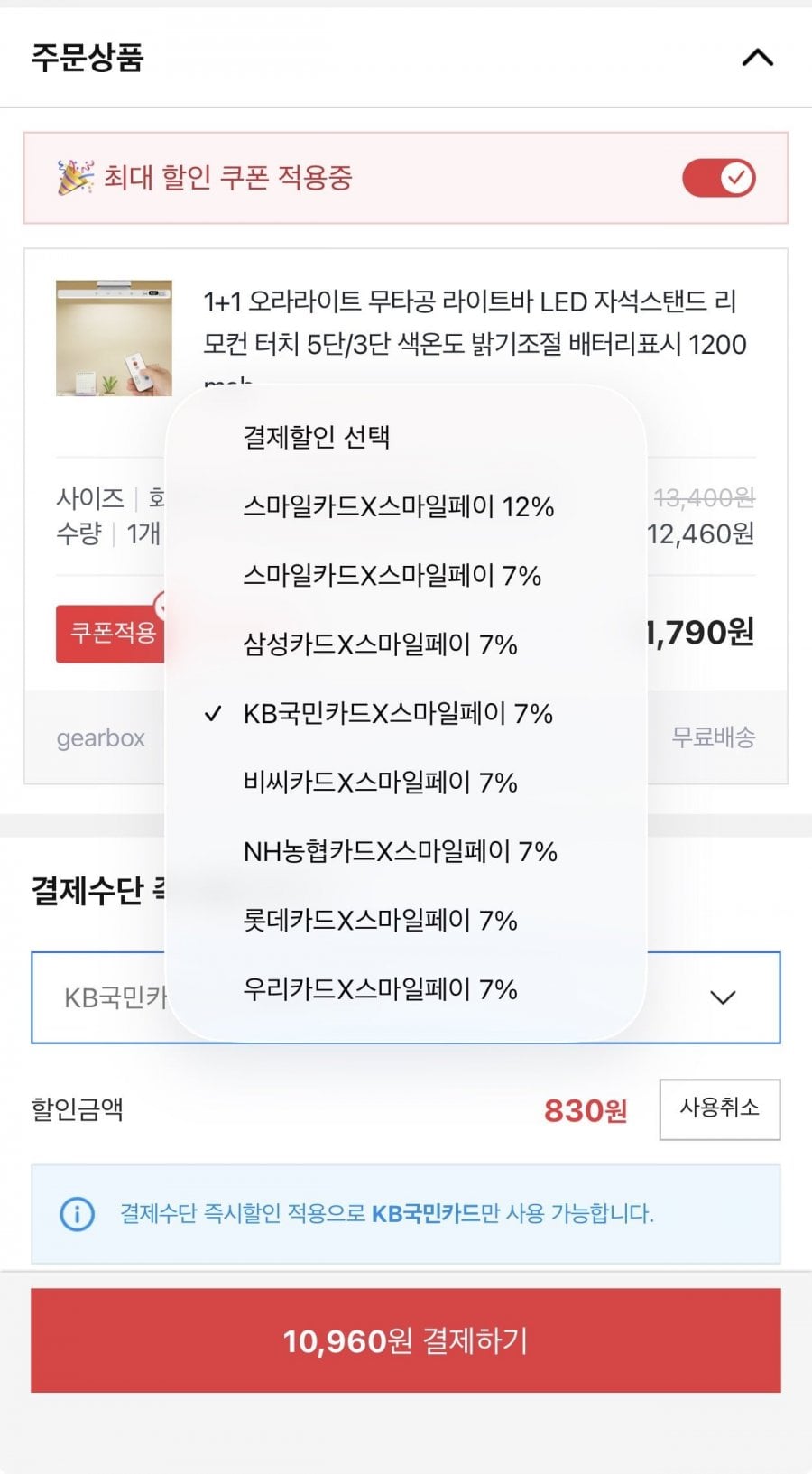The width and height of the screenshot is (812, 1474).
Task: Tap 10,960원 결제하기 payment button
Action: pos(405,1340)
